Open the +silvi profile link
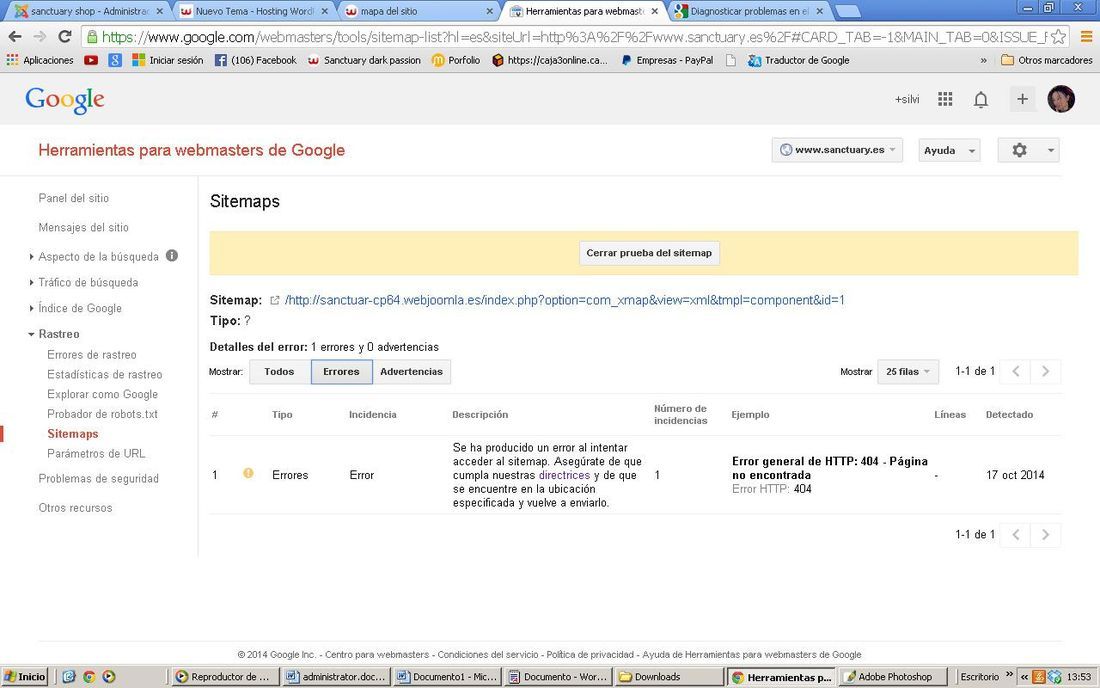Viewport: 1100px width, 688px height. [x=906, y=100]
